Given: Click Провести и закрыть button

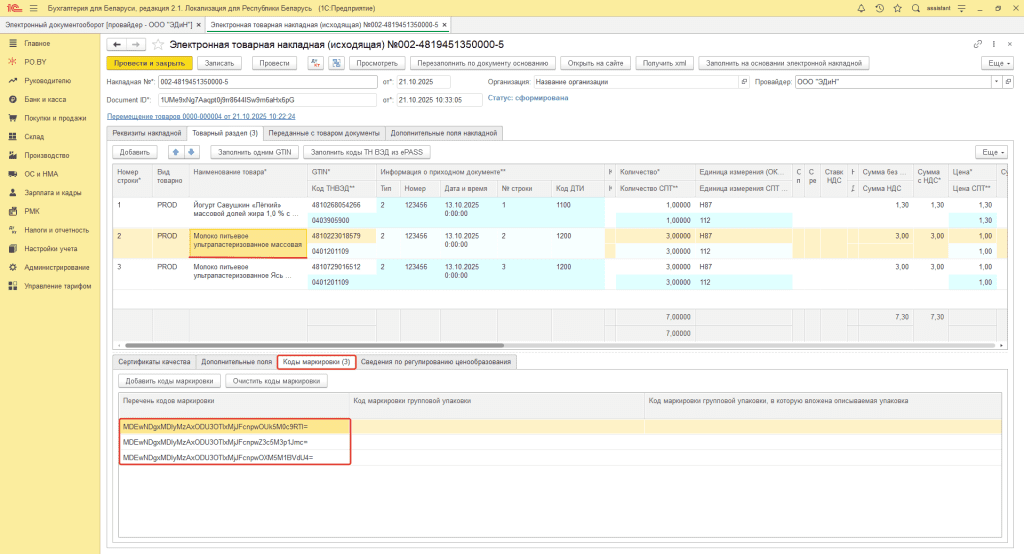Looking at the screenshot, I should tap(149, 63).
